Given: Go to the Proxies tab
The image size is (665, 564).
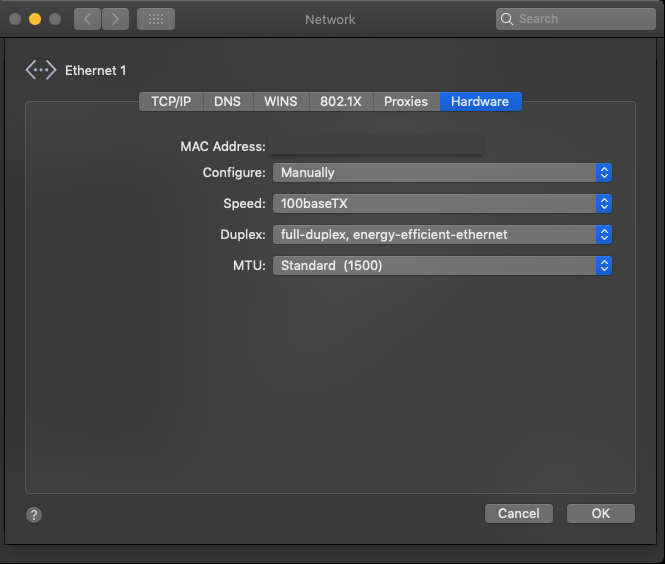Looking at the screenshot, I should tap(406, 102).
